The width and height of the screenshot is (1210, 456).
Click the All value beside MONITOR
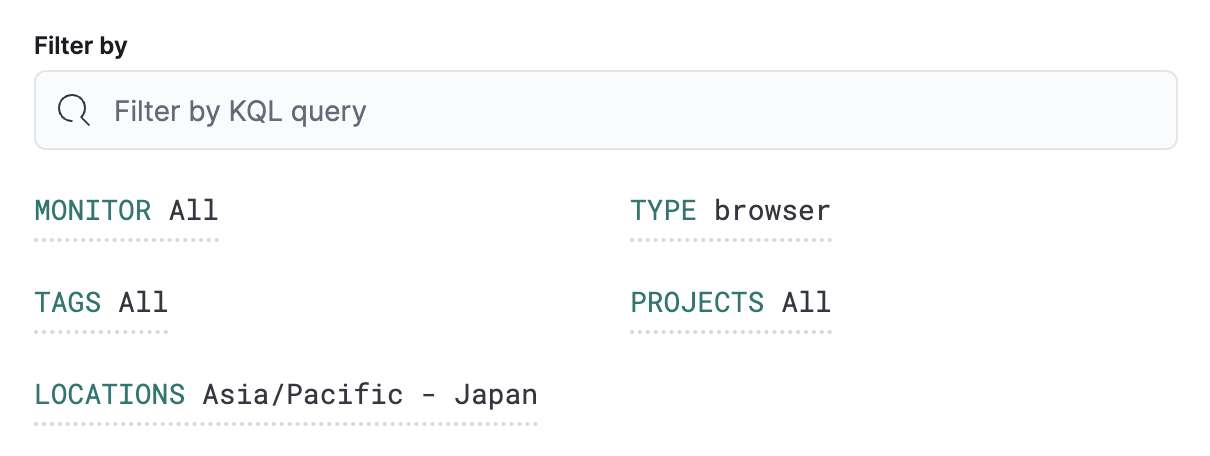point(193,212)
